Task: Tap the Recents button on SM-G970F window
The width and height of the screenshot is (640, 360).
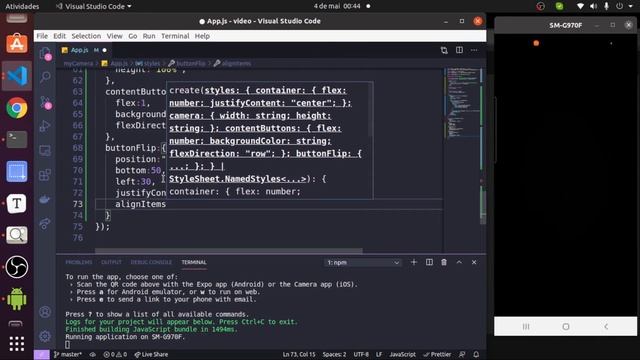Action: coord(526,327)
